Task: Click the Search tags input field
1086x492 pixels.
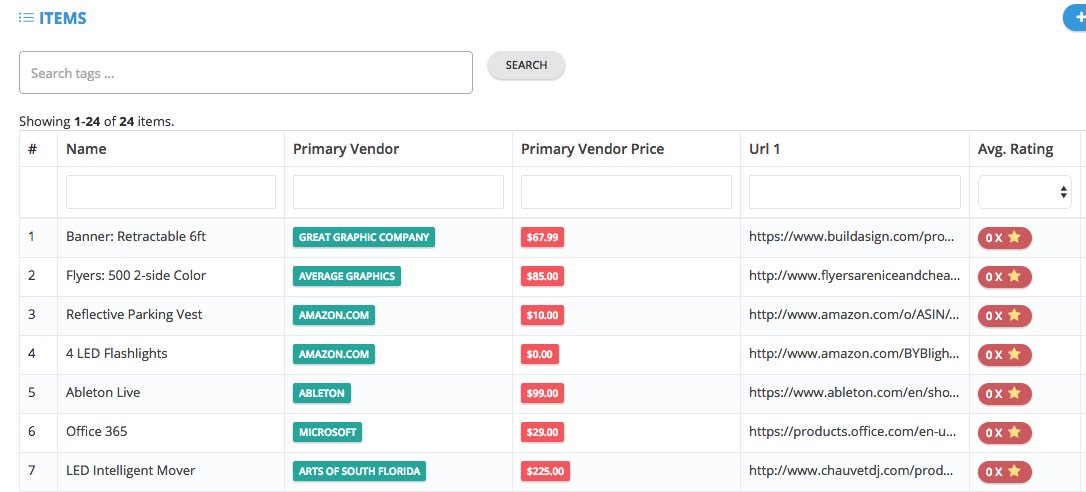Action: pyautogui.click(x=246, y=73)
